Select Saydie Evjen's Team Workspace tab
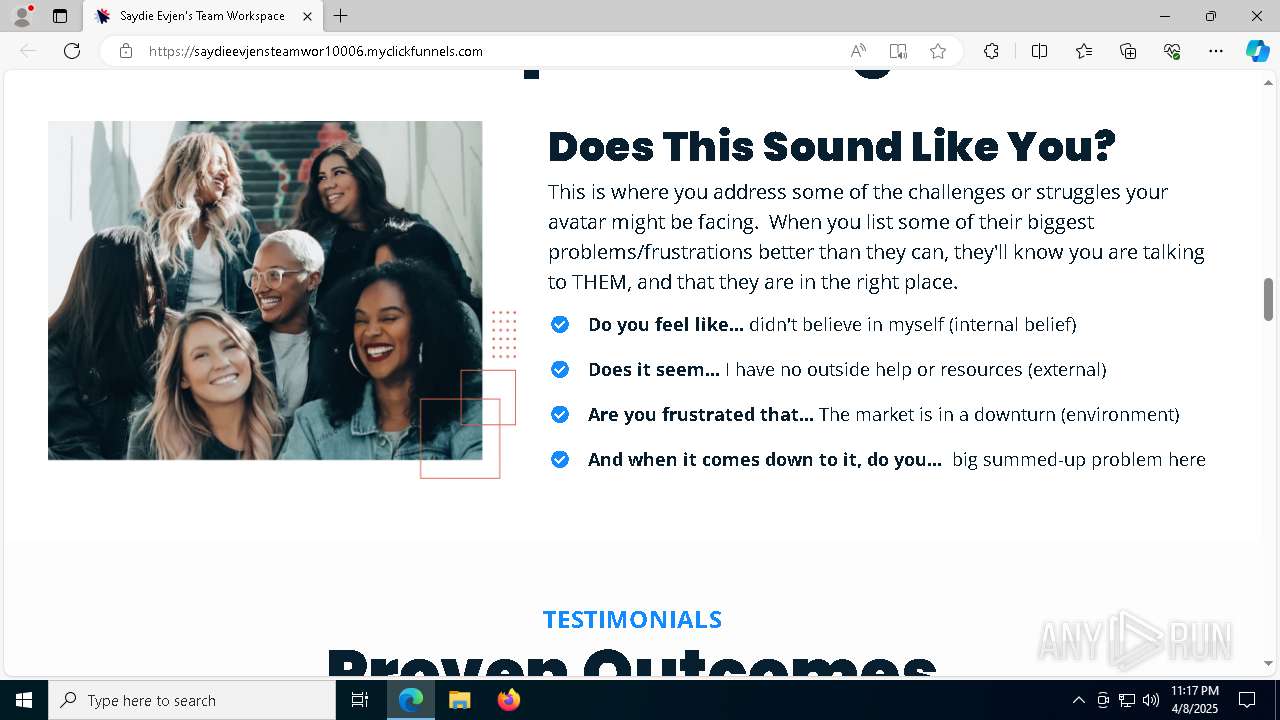The height and width of the screenshot is (720, 1280). [x=202, y=16]
